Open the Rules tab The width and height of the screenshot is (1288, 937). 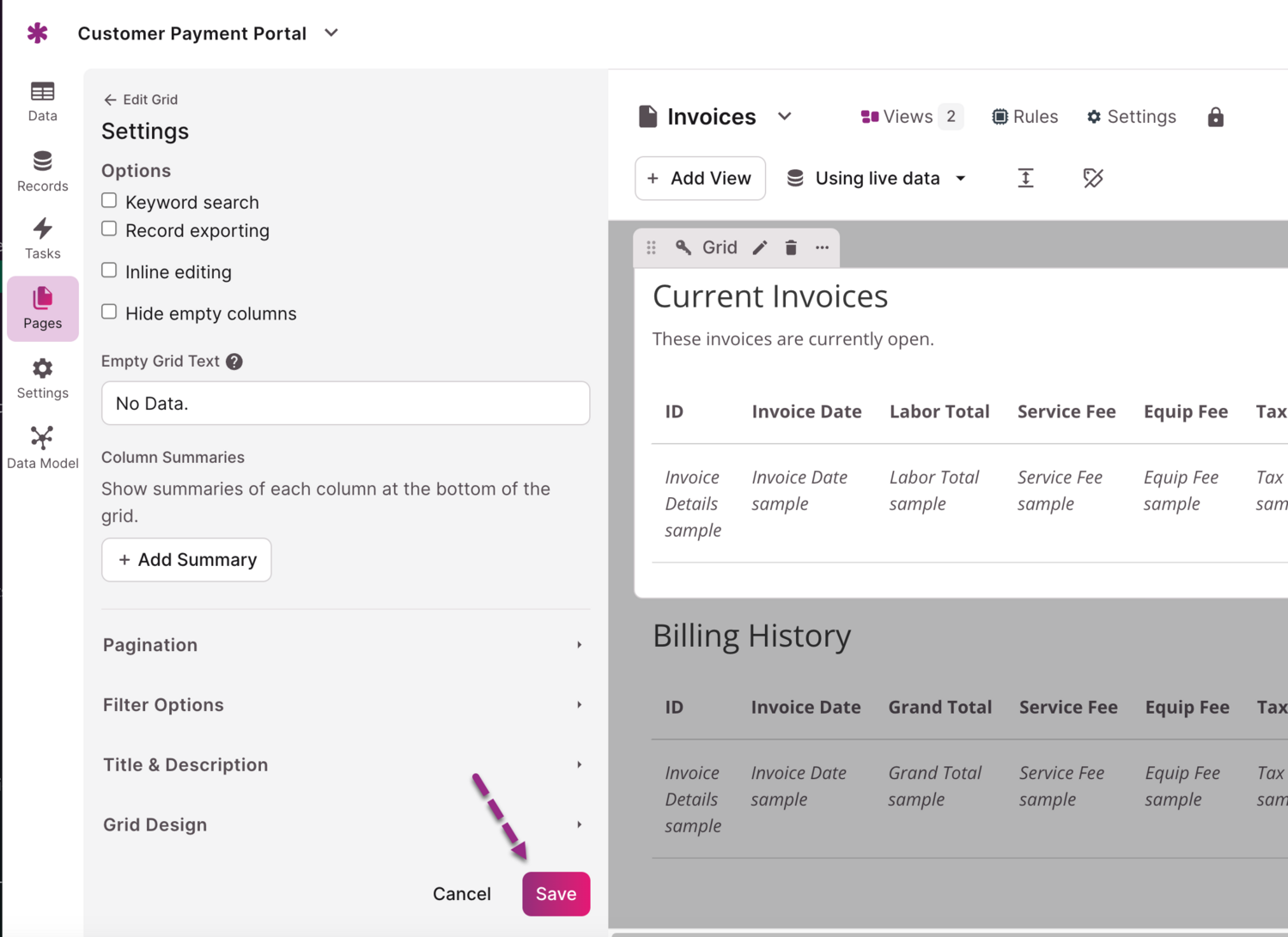pyautogui.click(x=1024, y=117)
